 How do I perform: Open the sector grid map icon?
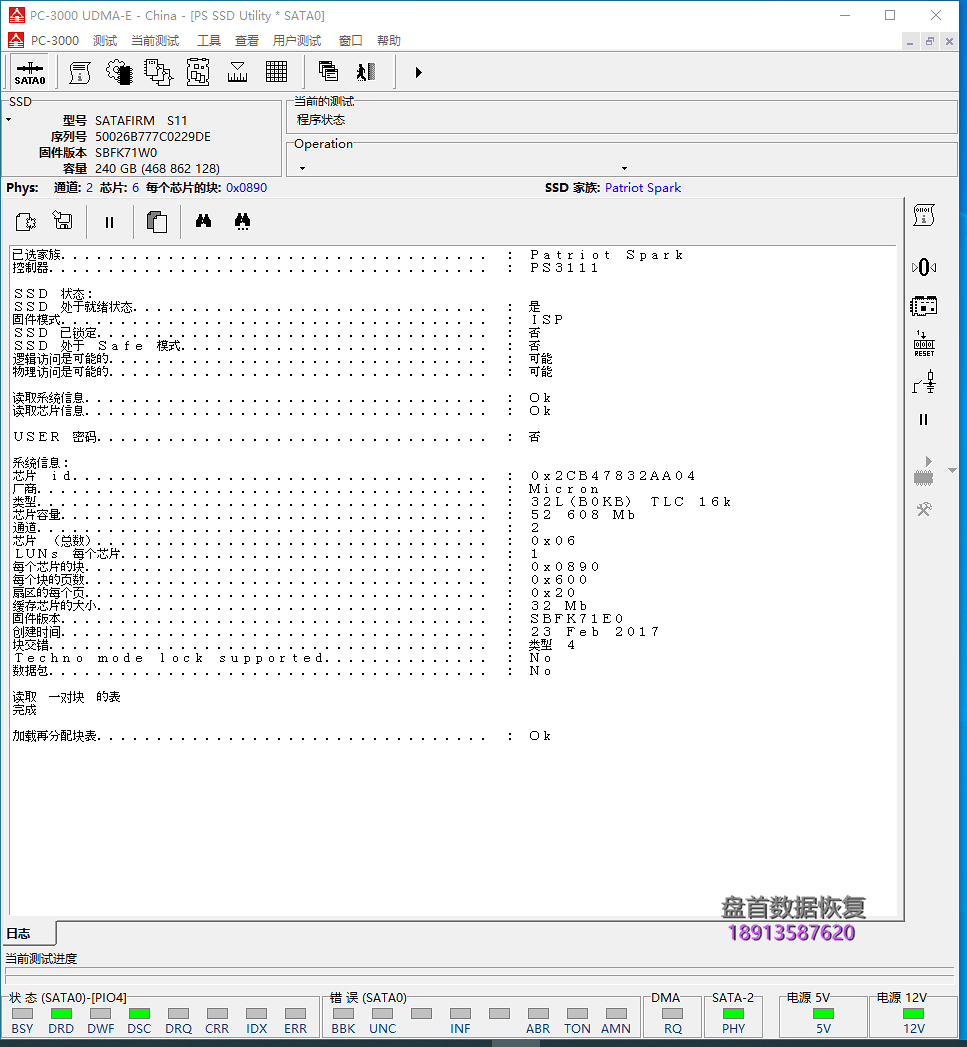point(276,72)
